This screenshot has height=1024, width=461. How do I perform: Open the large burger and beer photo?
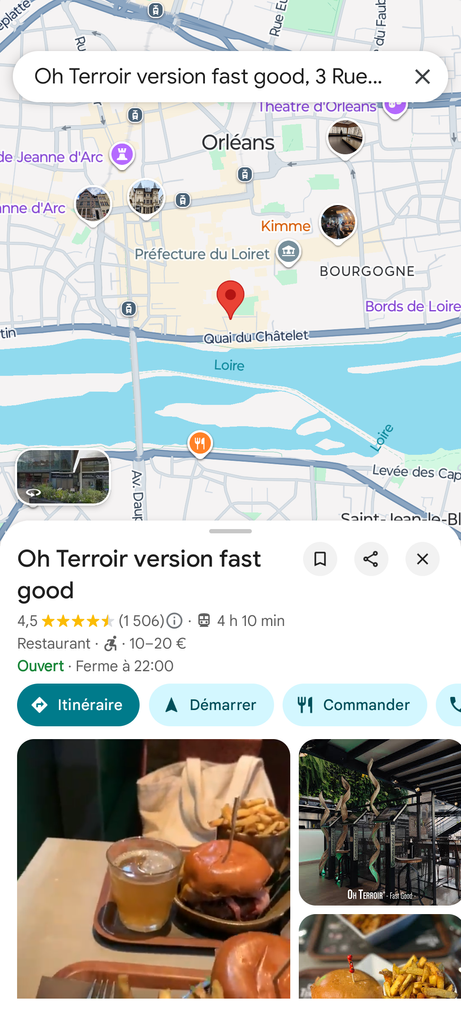(x=153, y=869)
